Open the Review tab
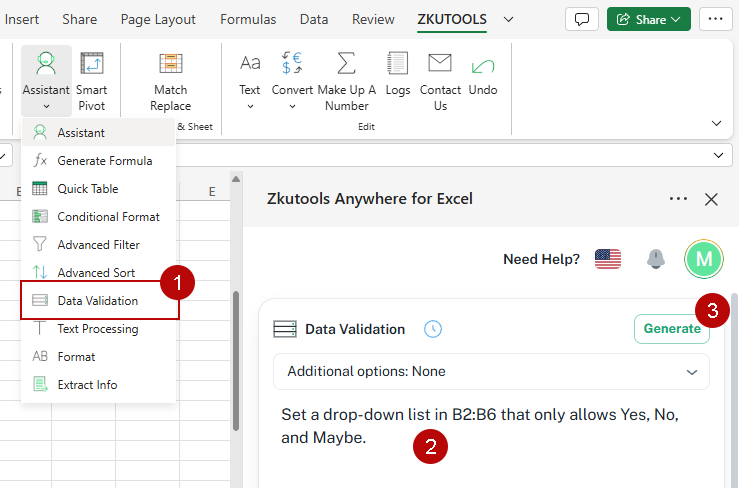 pos(373,19)
